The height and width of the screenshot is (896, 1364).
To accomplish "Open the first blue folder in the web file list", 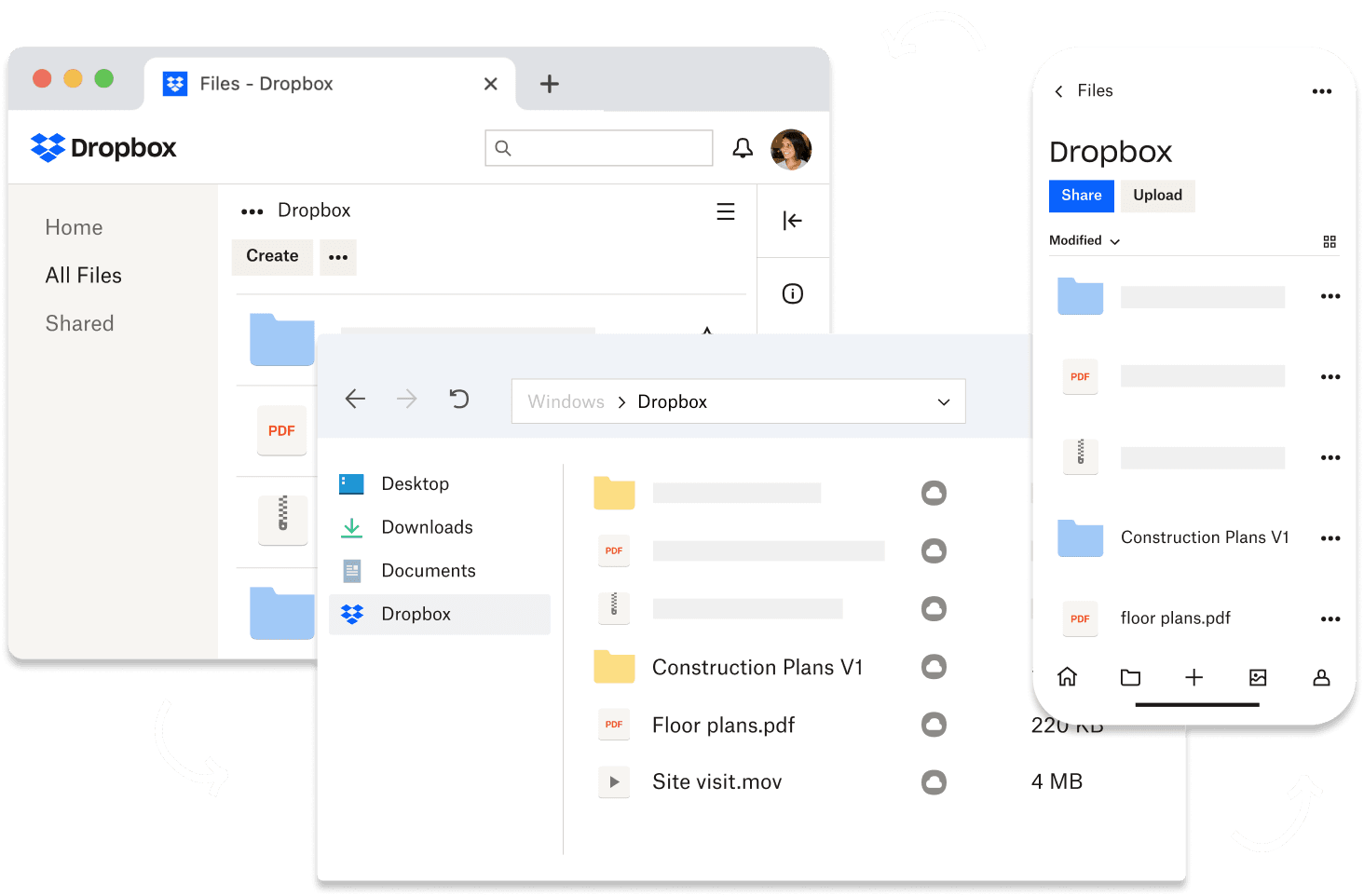I will click(282, 339).
